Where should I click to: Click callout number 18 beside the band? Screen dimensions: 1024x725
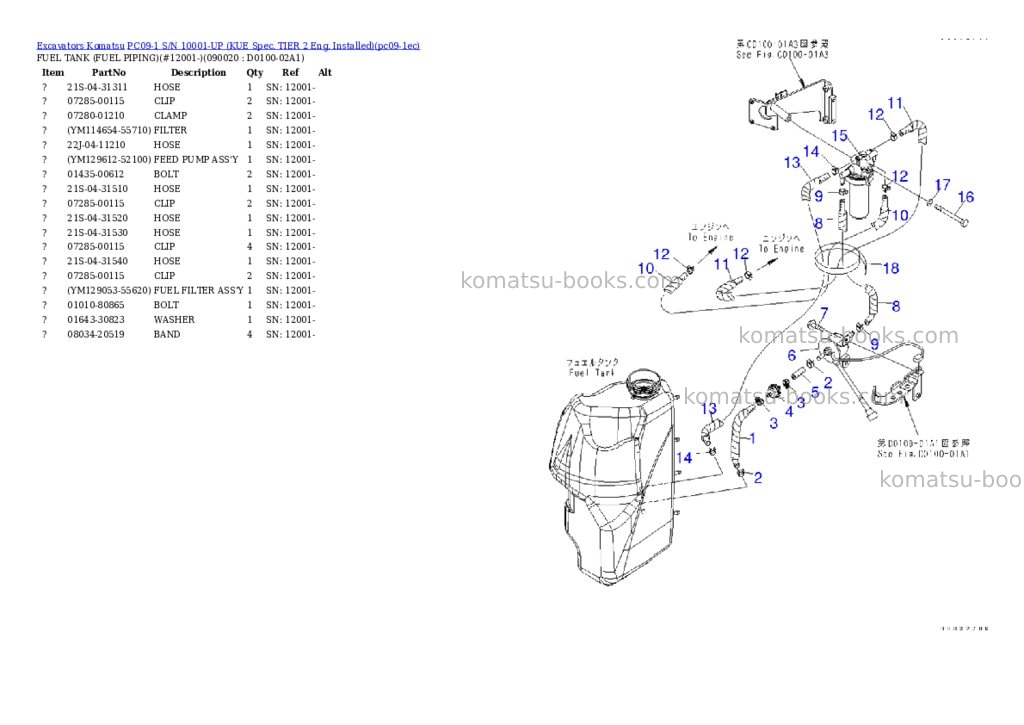(x=891, y=268)
